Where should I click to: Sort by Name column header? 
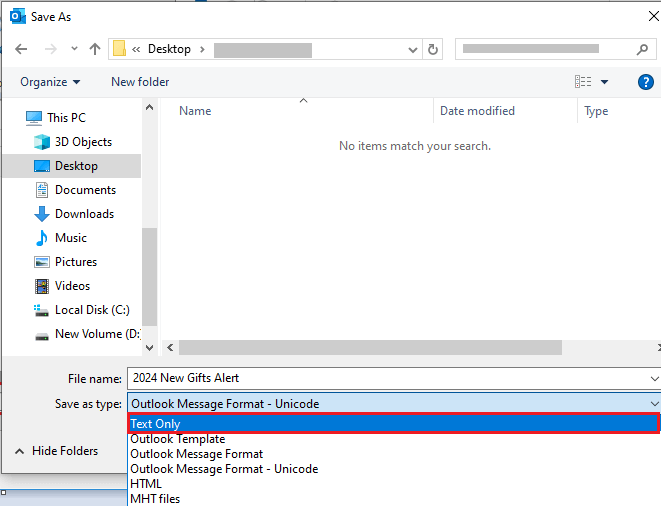click(x=195, y=111)
